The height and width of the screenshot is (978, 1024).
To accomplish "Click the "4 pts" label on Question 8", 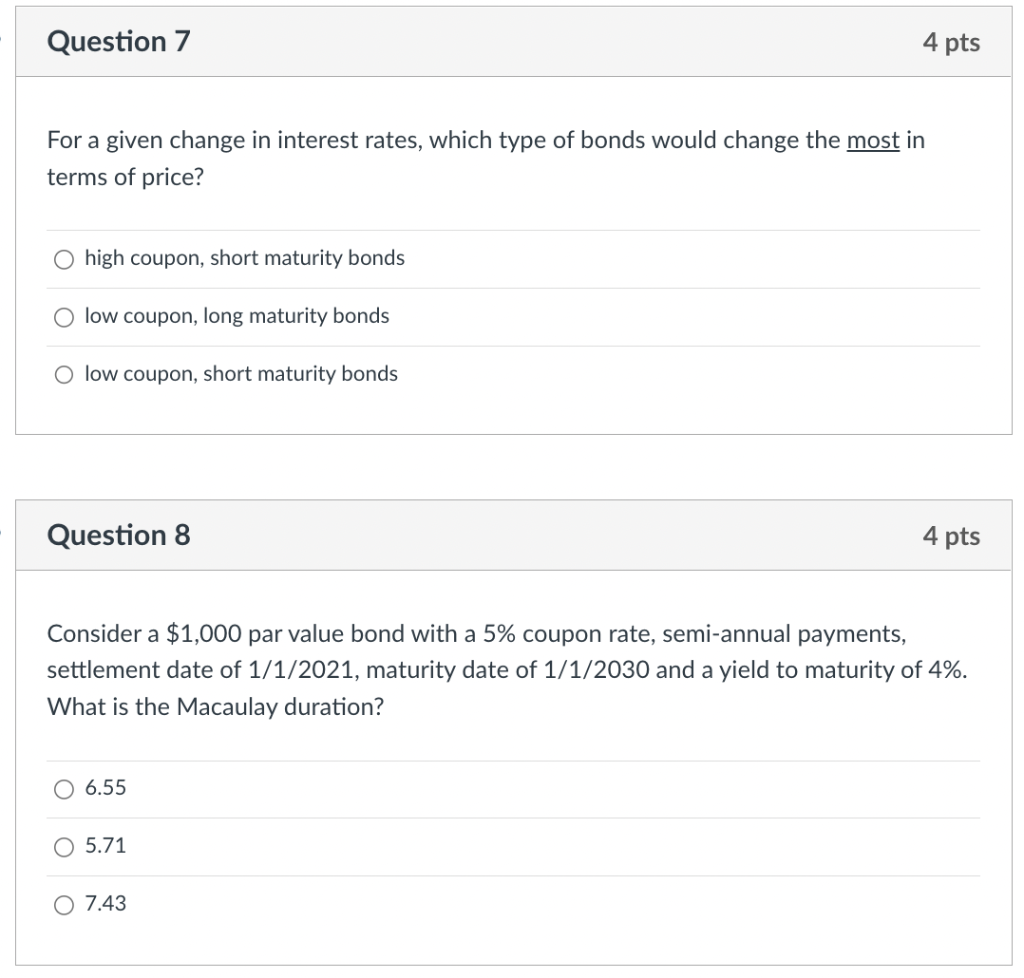I will 951,535.
